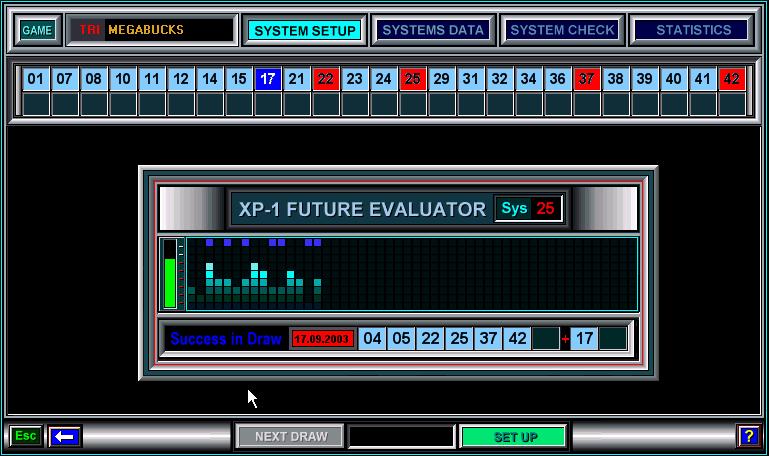Select number 01 in the number row
Screen dimensions: 769x456
coord(35,78)
